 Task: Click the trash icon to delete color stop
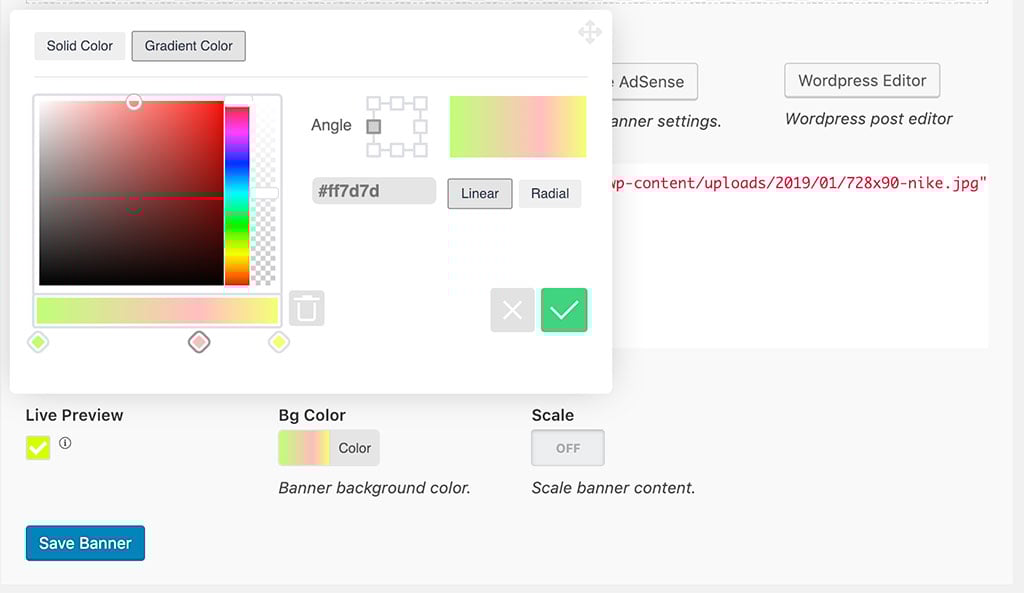click(x=307, y=309)
